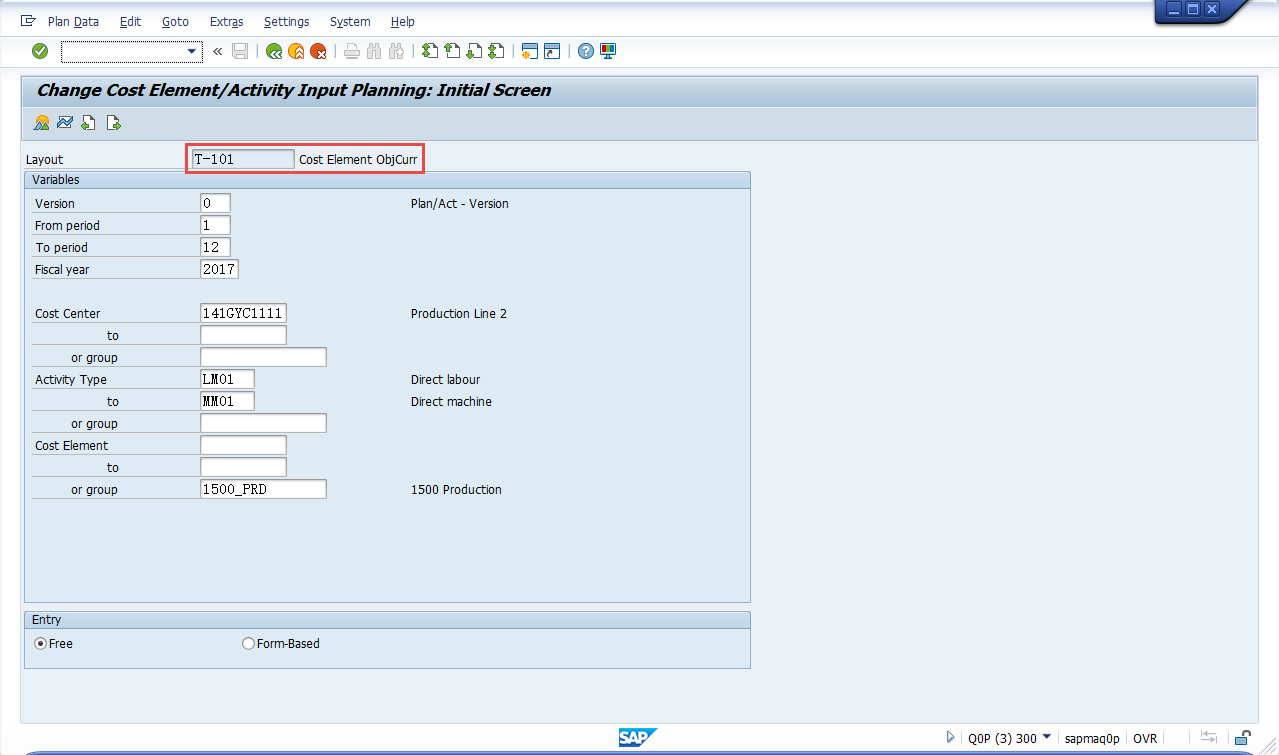
Task: Open the Help question mark icon
Action: tap(586, 51)
